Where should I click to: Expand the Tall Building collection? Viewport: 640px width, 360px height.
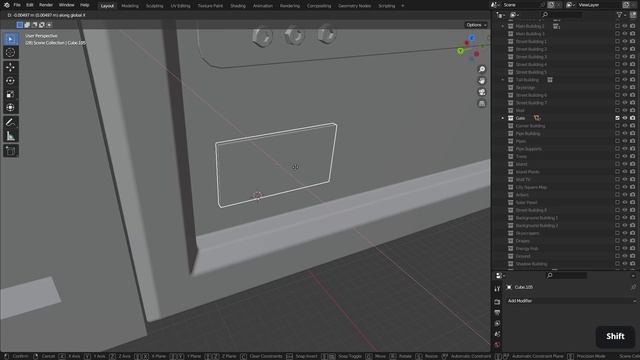pos(503,80)
